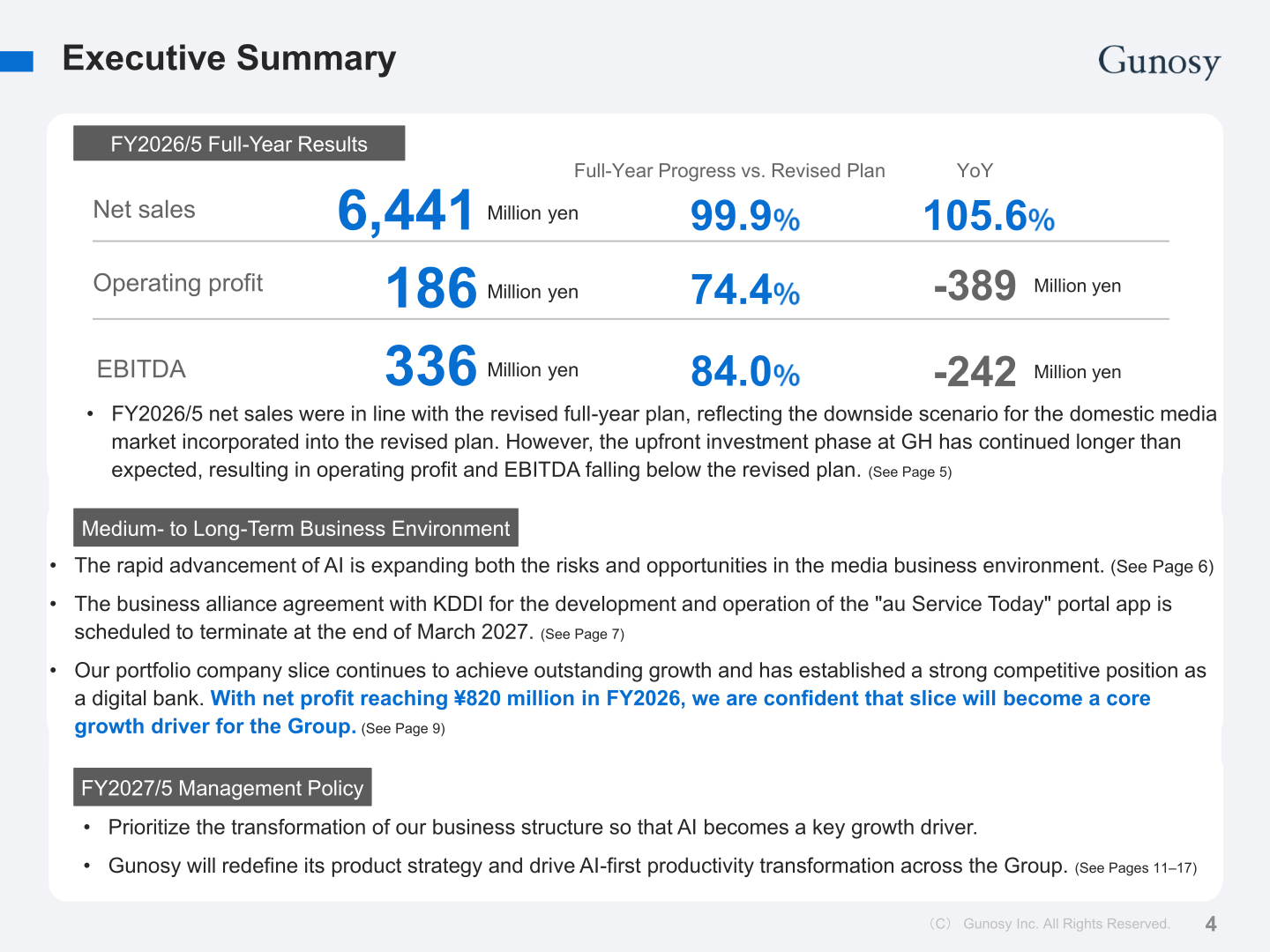The image size is (1270, 952).
Task: Click the Full-Year Progress vs. Revised Plan heading
Action: pos(729,171)
